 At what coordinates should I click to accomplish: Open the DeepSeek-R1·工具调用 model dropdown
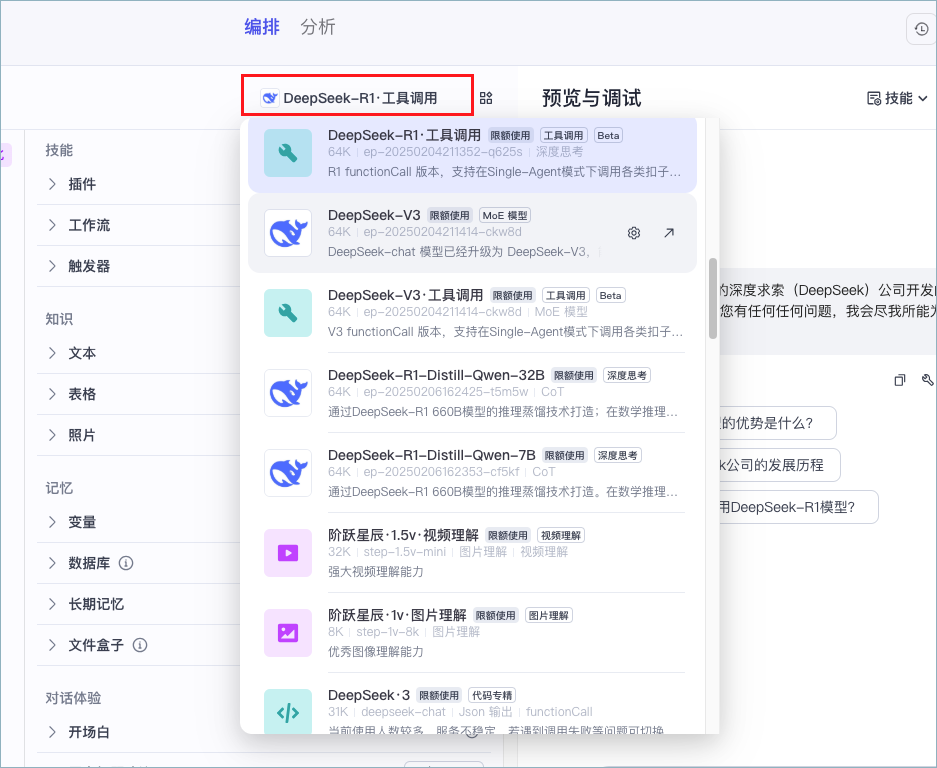[x=357, y=96]
